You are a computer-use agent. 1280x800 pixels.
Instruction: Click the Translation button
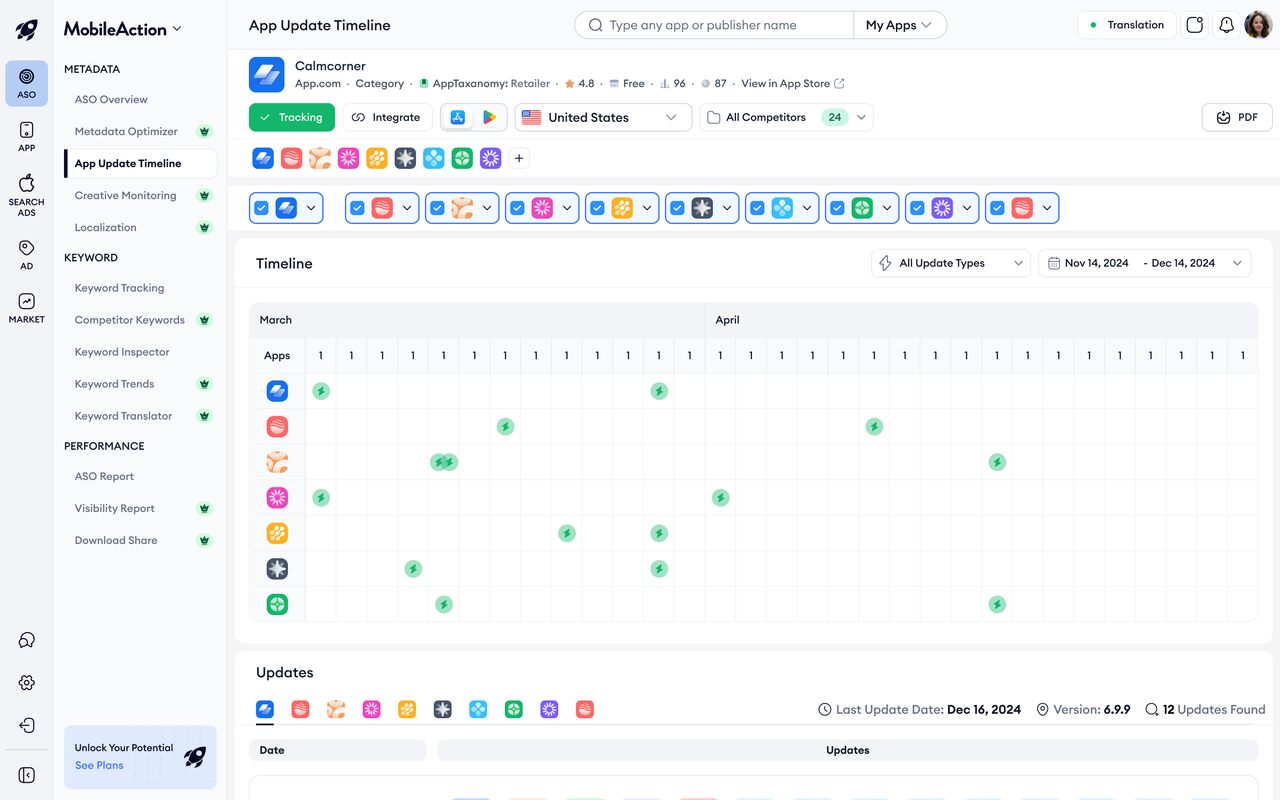coord(1126,25)
